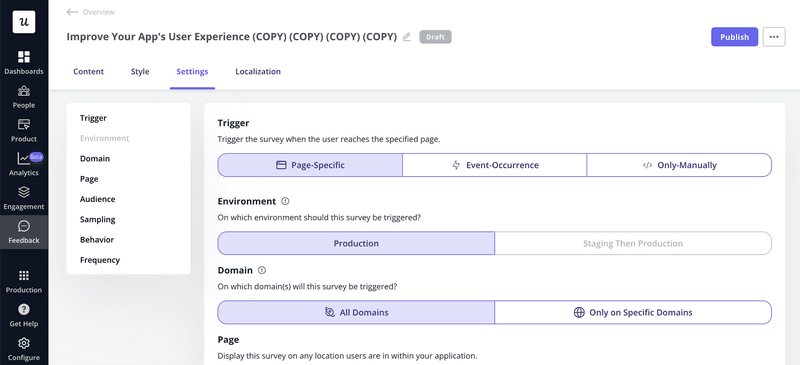This screenshot has width=800, height=365.
Task: Select the Page-Specific trigger option
Action: (310, 165)
